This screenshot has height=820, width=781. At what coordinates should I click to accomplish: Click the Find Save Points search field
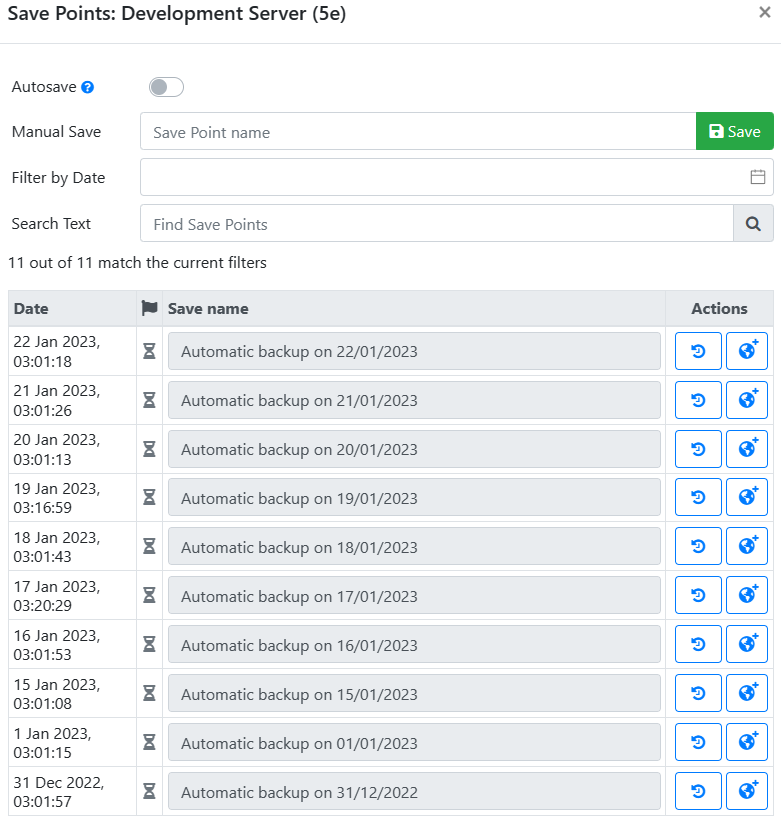(x=437, y=224)
